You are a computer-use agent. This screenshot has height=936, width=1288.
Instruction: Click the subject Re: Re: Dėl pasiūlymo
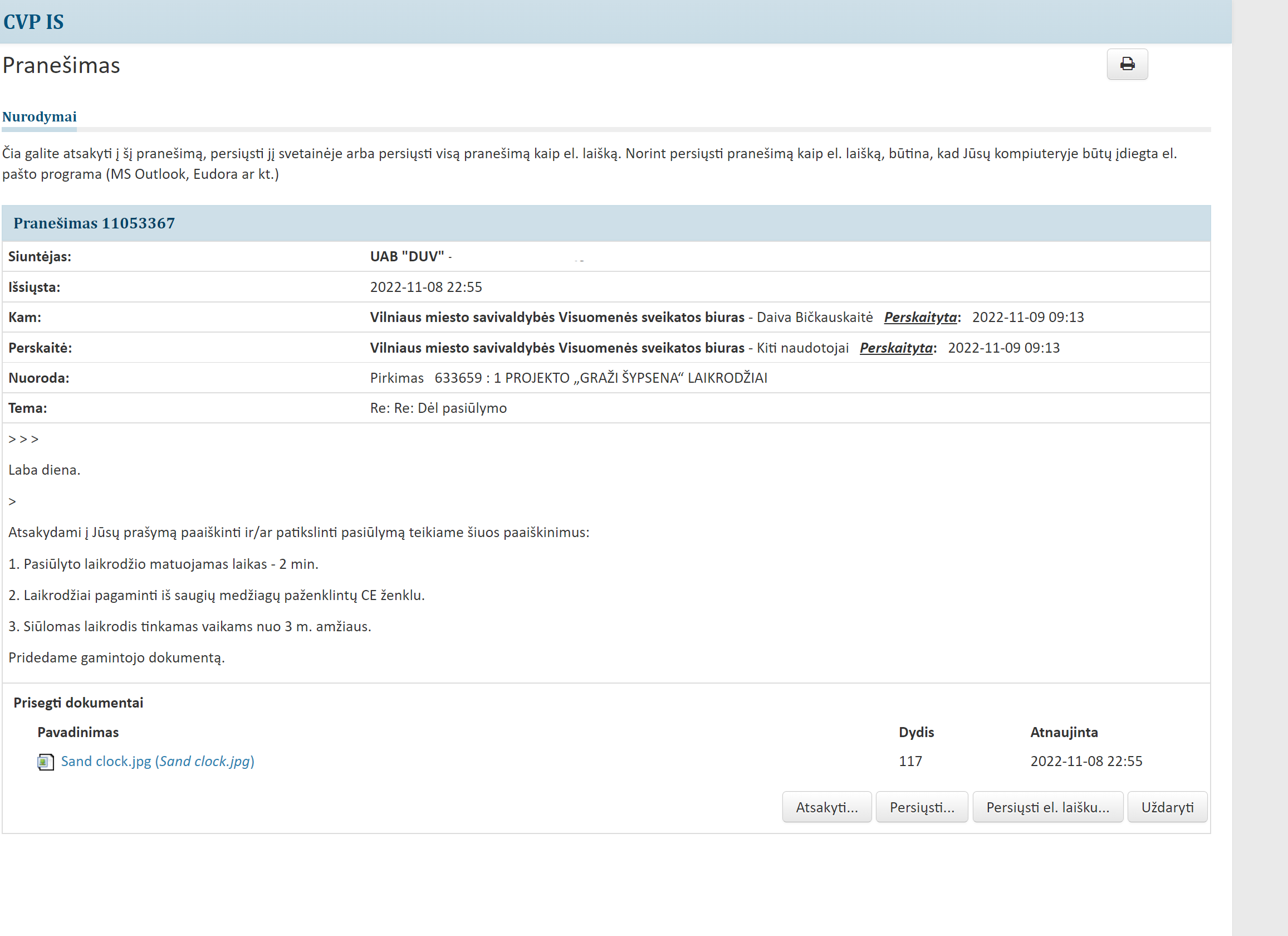click(x=438, y=408)
